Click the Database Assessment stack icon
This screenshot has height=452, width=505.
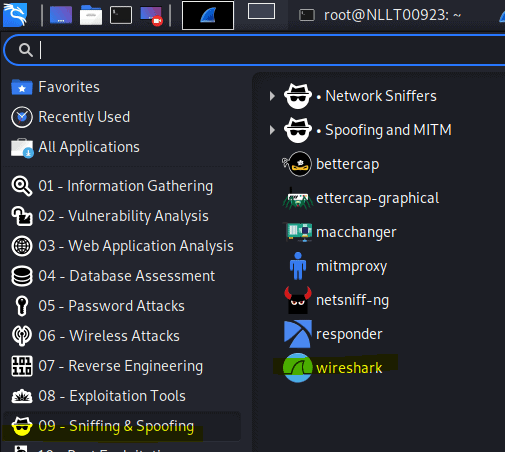click(x=22, y=276)
